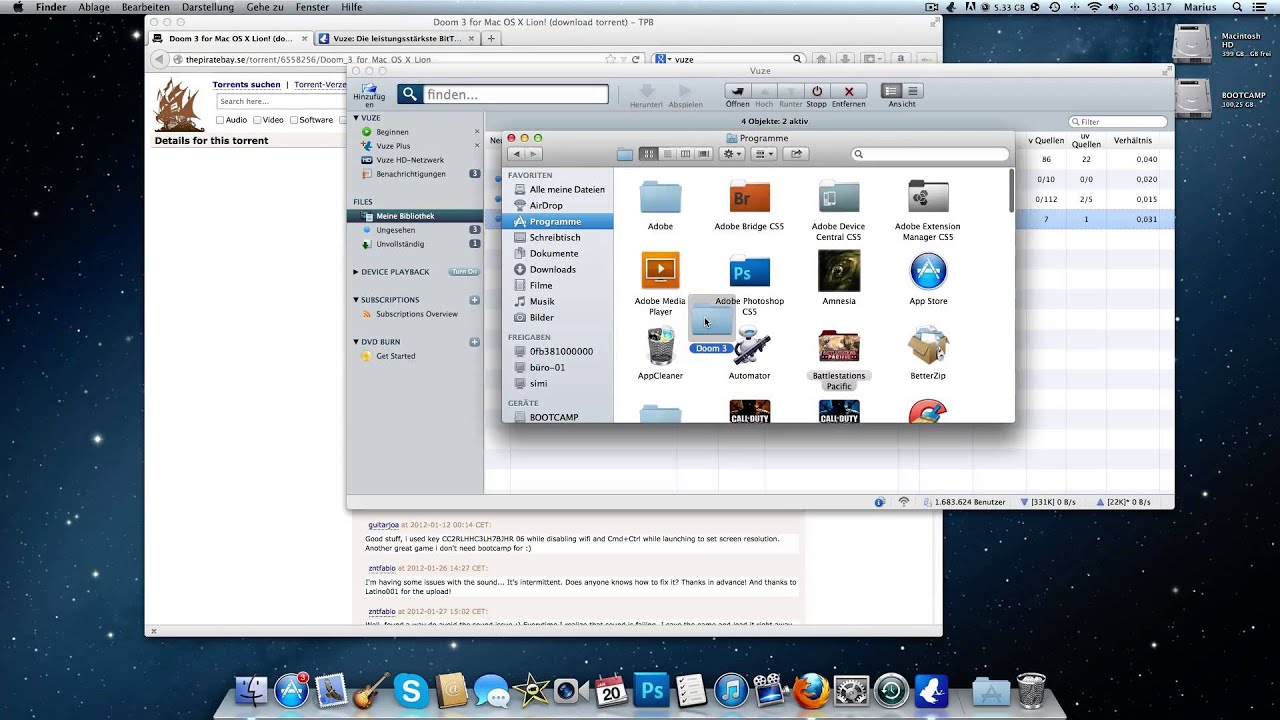The height and width of the screenshot is (720, 1280).
Task: Click plus button next to DVD BURN
Action: point(475,342)
